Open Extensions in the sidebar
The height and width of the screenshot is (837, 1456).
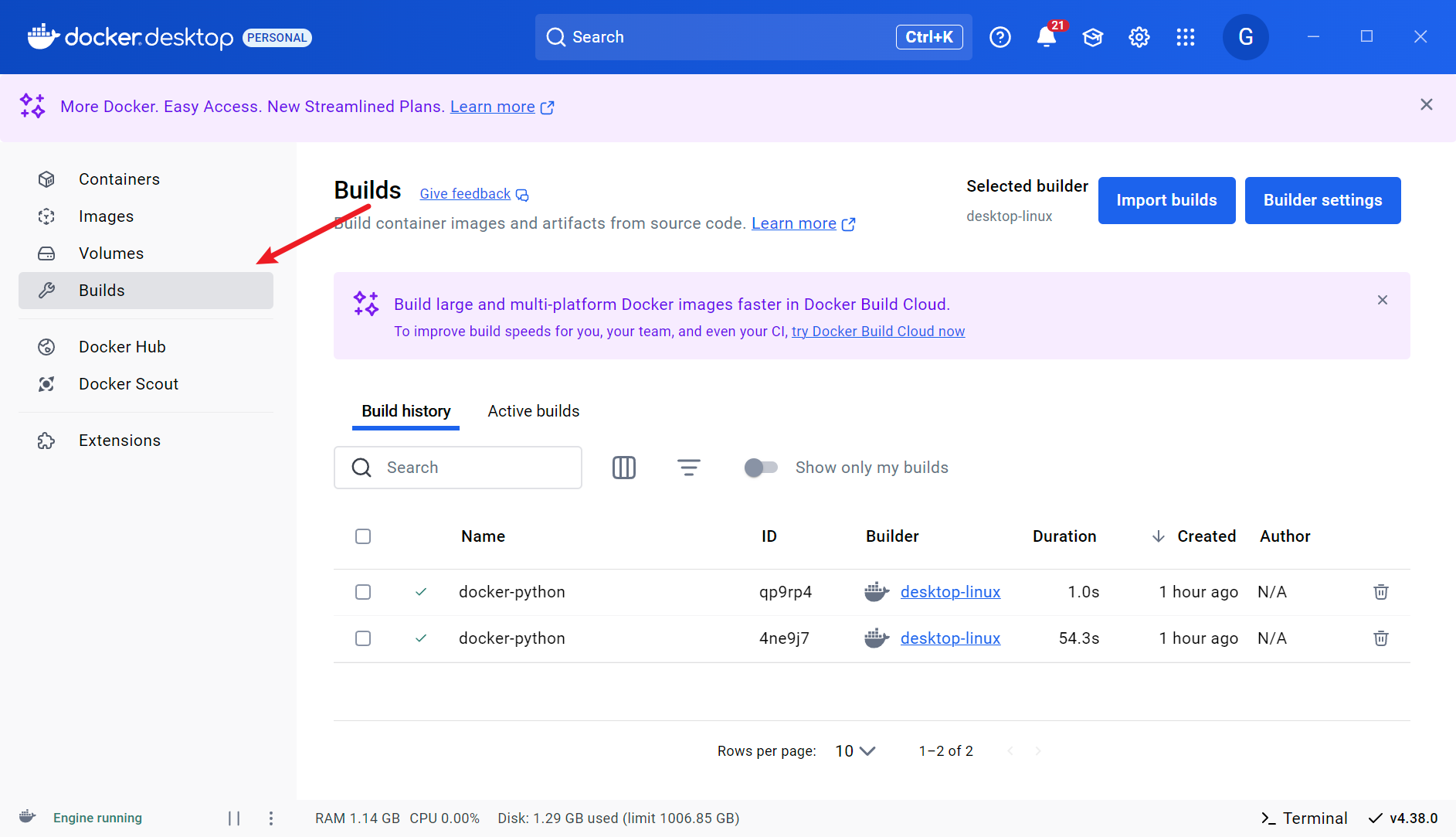(x=146, y=441)
